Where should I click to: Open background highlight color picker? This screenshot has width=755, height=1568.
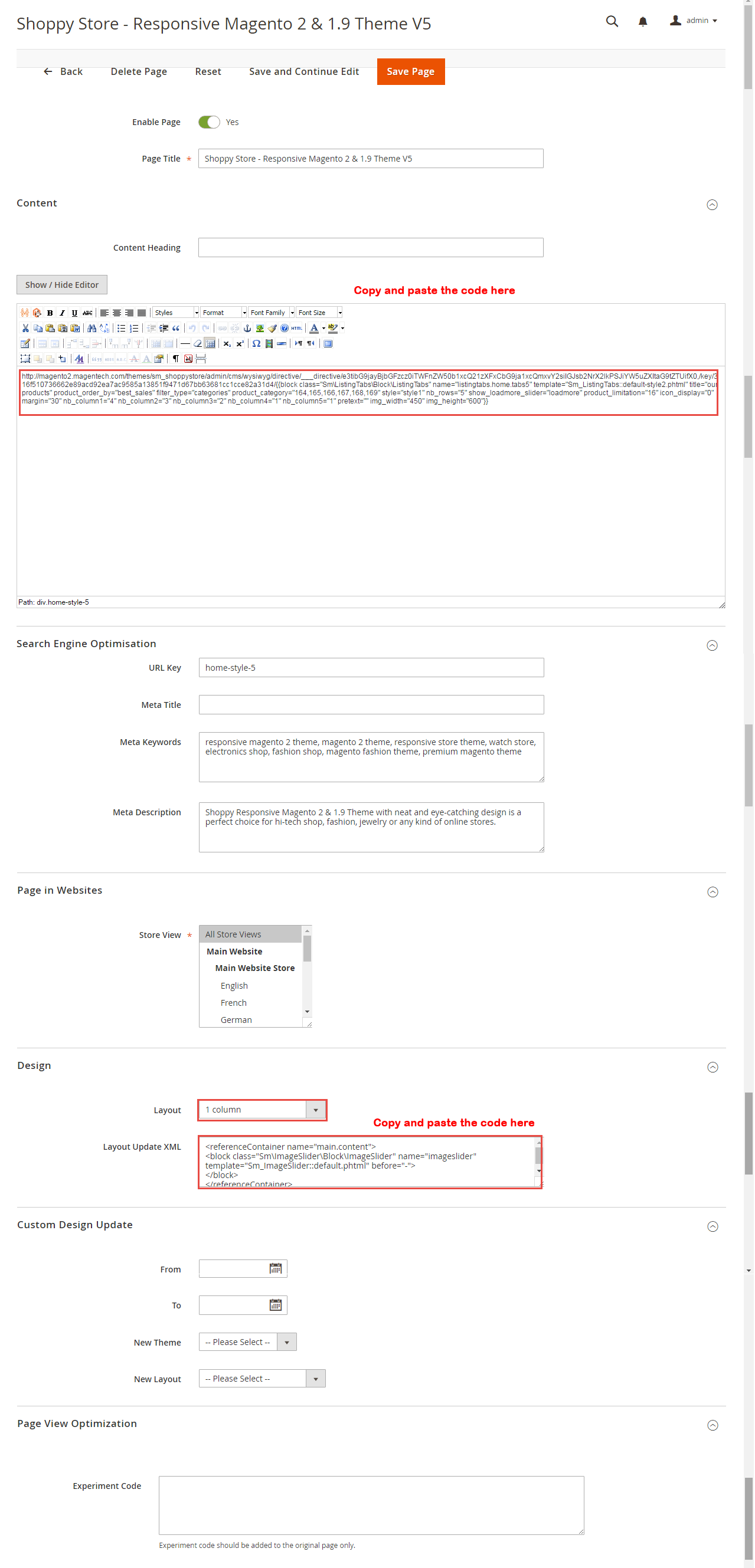tap(333, 329)
